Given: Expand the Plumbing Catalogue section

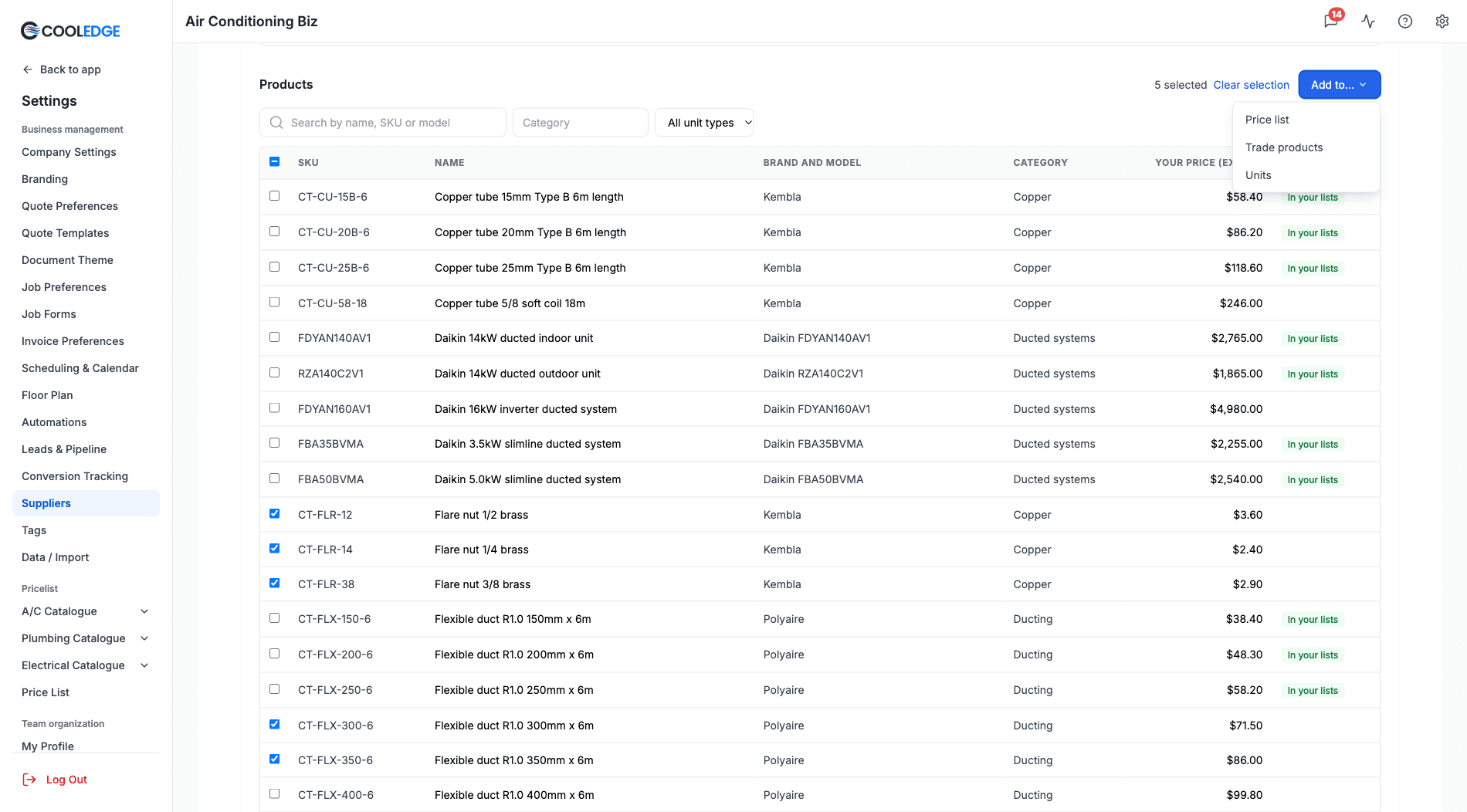Looking at the screenshot, I should click(x=144, y=638).
